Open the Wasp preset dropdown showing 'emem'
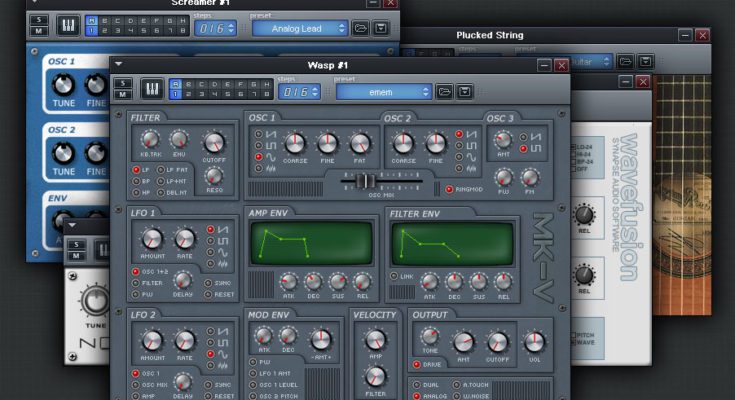The image size is (735, 400). [384, 91]
